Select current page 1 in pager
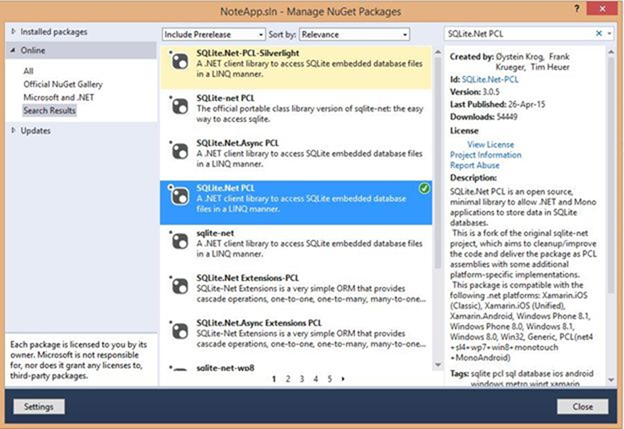Viewport: 624px width, 429px height. [x=274, y=379]
